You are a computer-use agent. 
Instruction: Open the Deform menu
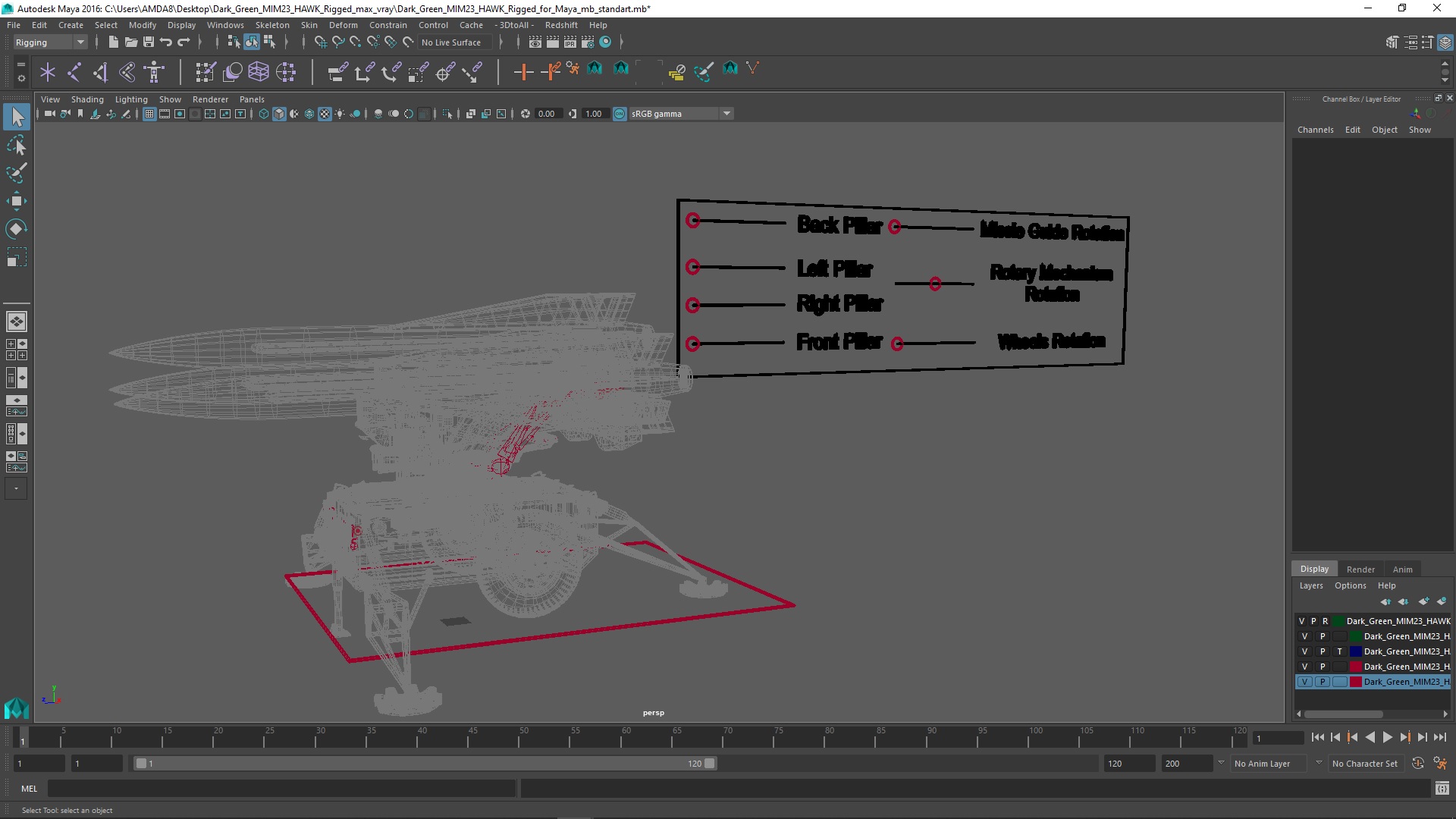click(343, 25)
